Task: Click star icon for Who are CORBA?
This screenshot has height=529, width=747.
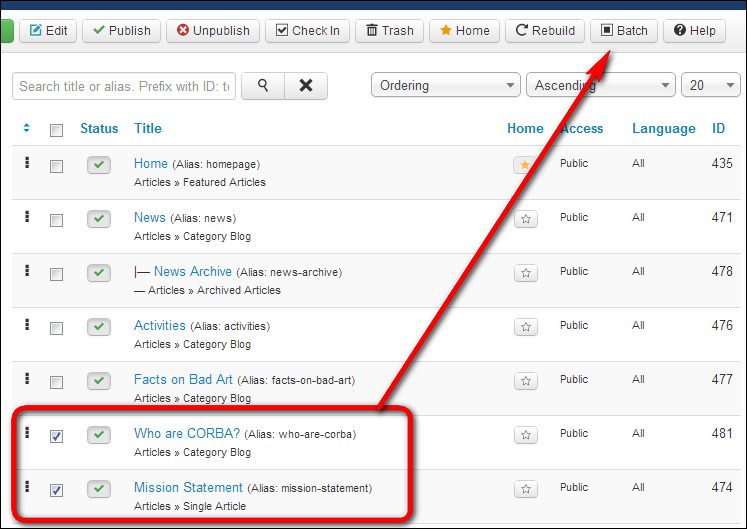Action: coord(526,435)
